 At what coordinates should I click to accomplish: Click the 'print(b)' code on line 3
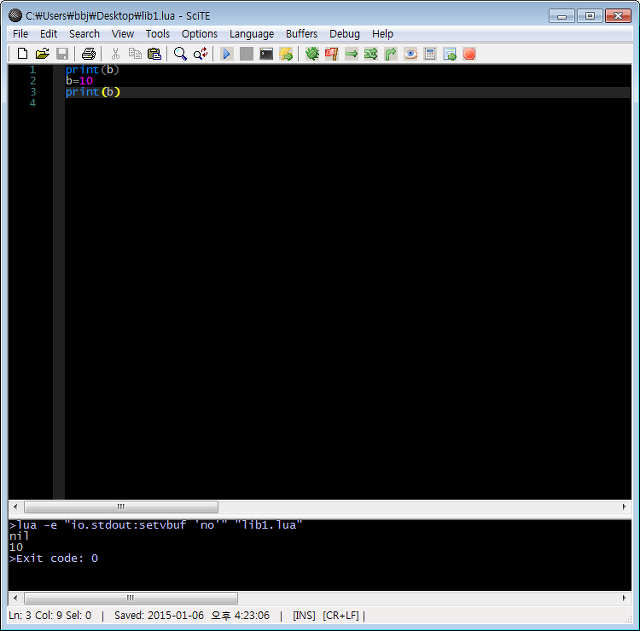coord(93,92)
